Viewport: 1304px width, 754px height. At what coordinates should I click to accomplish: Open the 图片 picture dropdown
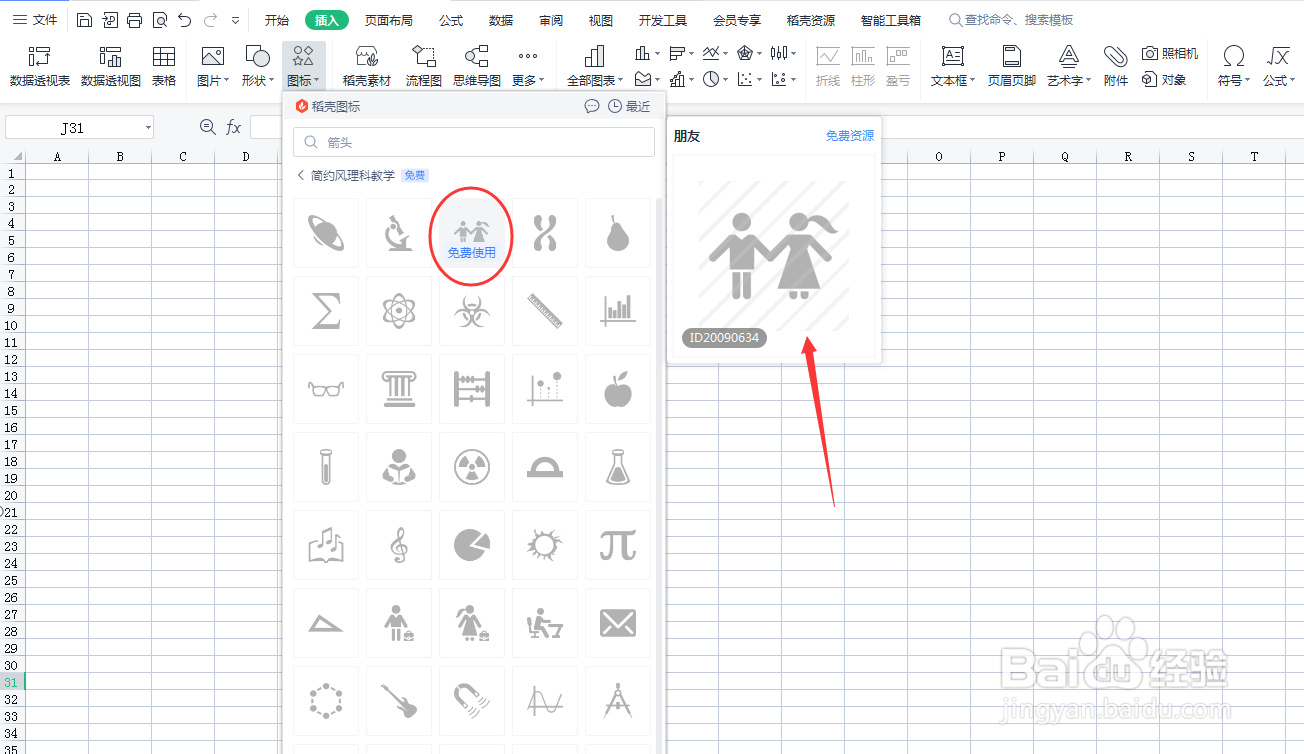[x=213, y=66]
